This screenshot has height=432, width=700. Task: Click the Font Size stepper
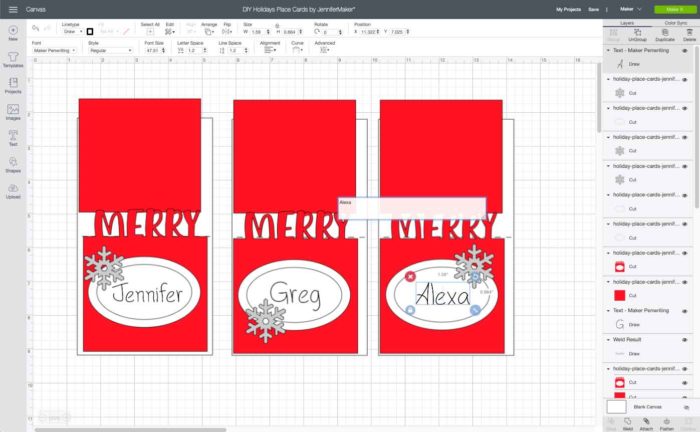coord(163,50)
